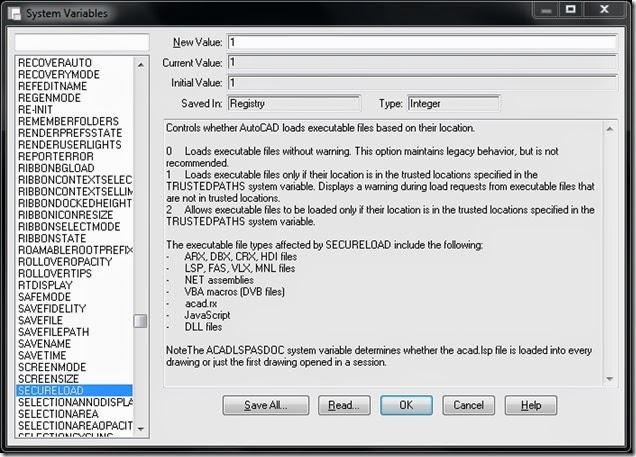Click the Save All... button
This screenshot has height=457, width=636.
(266, 405)
